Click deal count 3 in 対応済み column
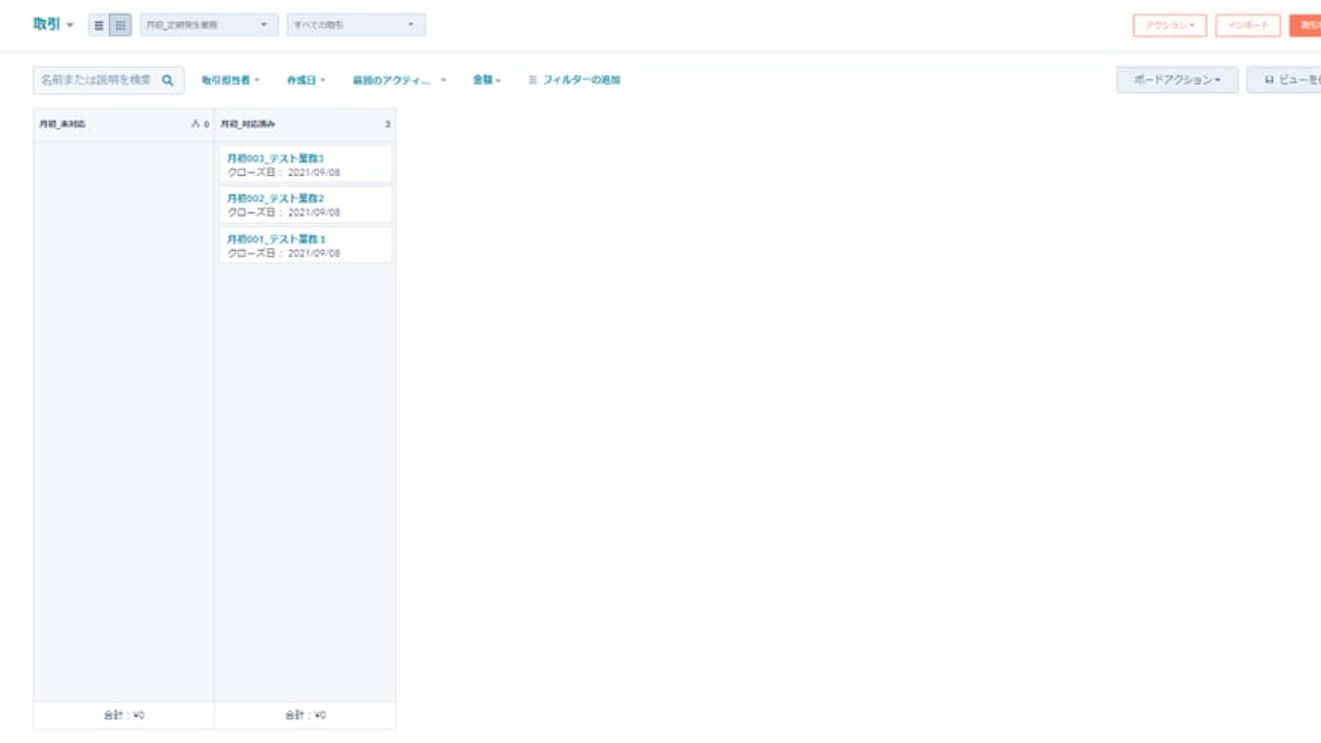This screenshot has width=1321, height=743. pos(387,125)
